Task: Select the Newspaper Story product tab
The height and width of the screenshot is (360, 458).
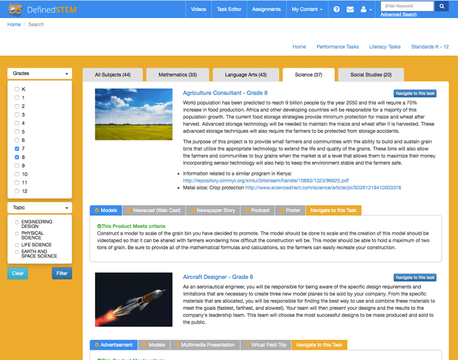Action: (x=213, y=210)
